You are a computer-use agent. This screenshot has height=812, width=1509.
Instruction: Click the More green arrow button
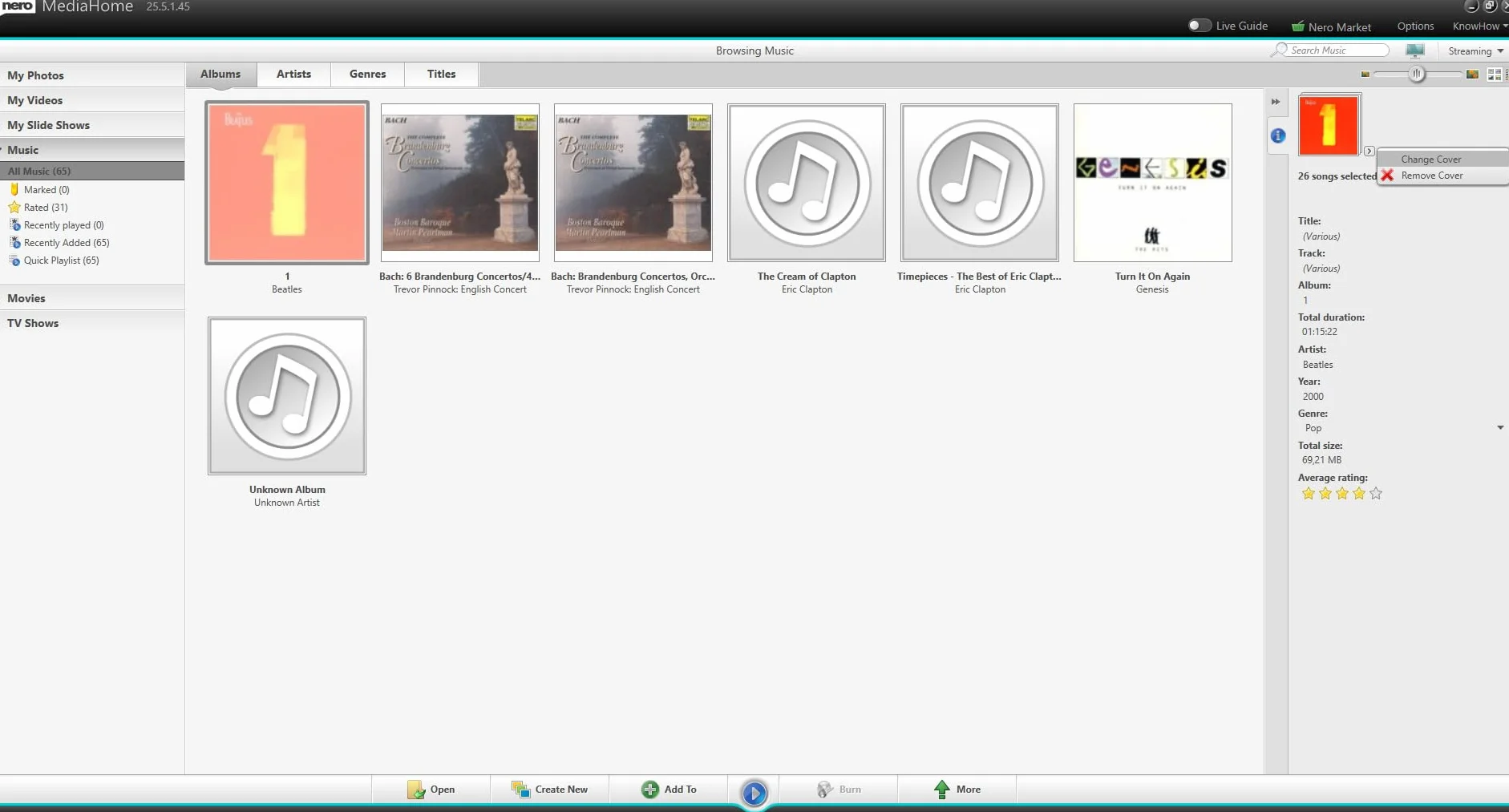click(957, 790)
